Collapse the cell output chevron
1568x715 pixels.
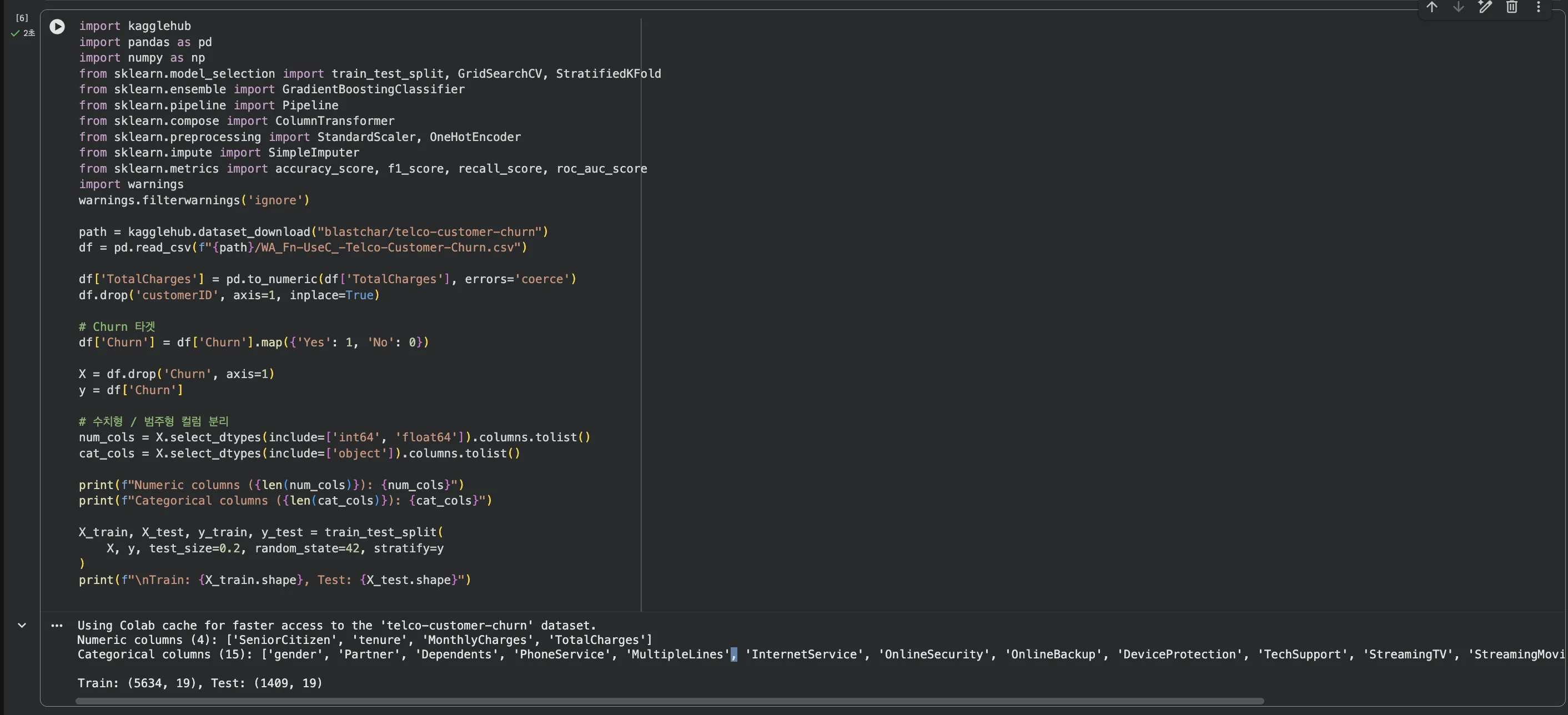[22, 626]
